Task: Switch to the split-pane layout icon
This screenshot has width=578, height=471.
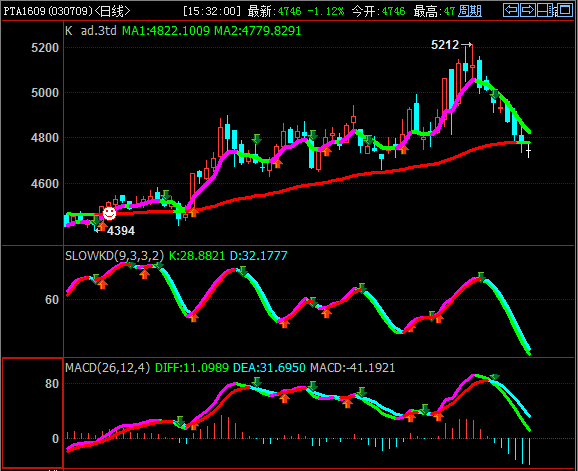Action: pos(546,10)
